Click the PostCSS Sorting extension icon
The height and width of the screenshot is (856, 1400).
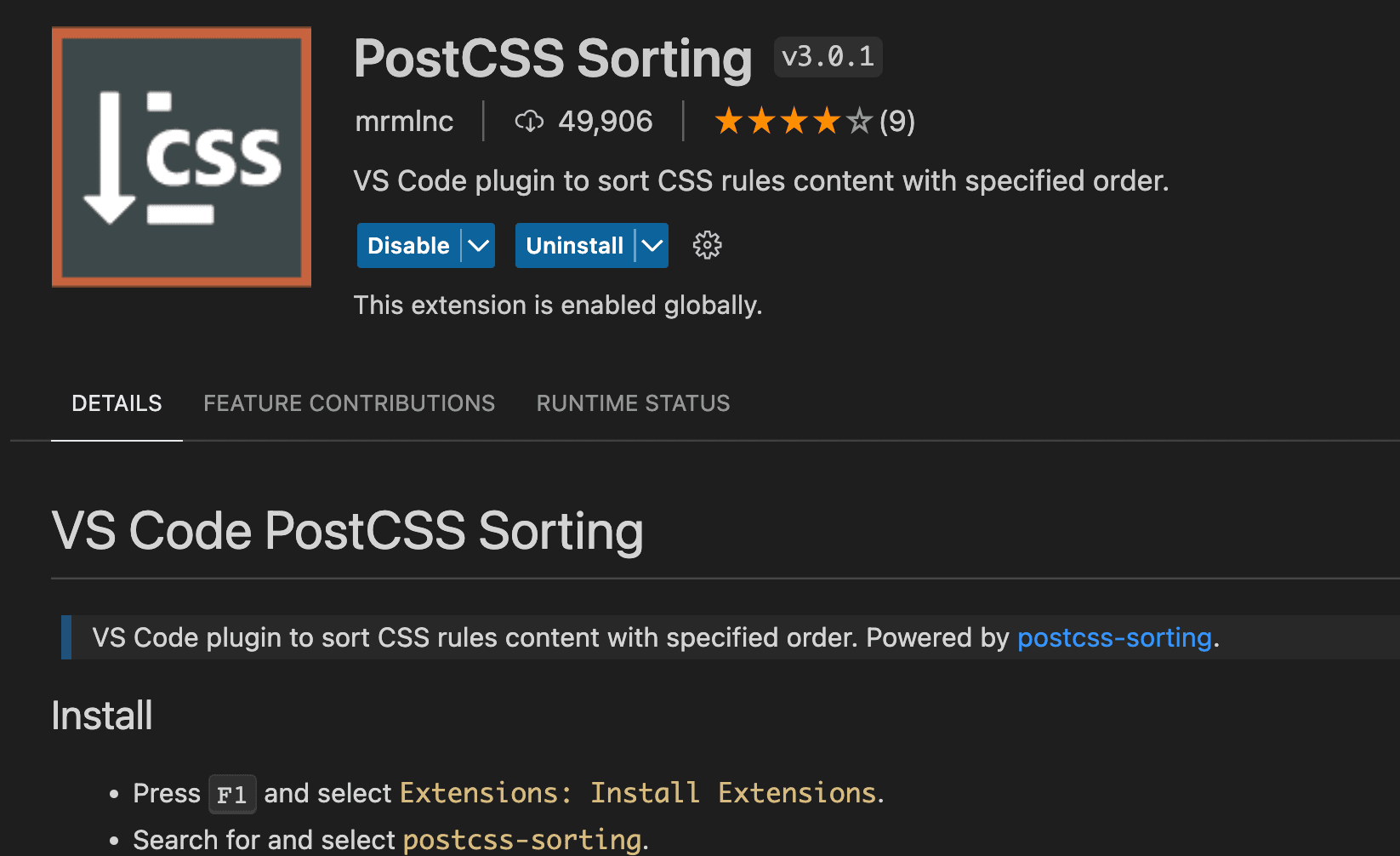coord(180,157)
